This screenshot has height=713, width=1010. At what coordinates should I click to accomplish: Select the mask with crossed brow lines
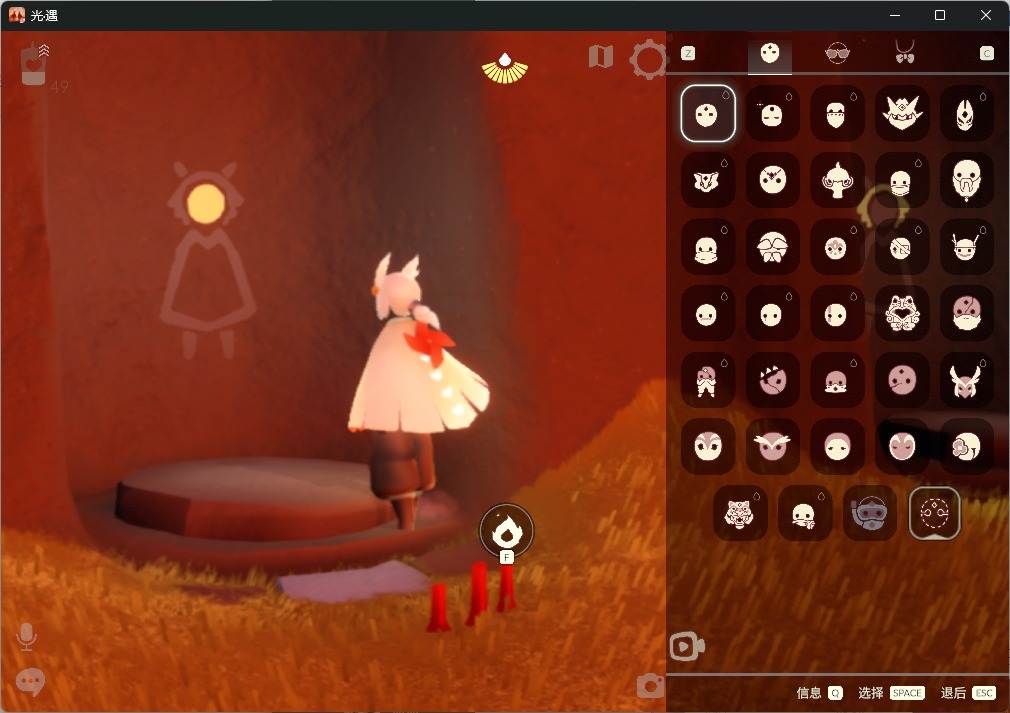tap(772, 180)
